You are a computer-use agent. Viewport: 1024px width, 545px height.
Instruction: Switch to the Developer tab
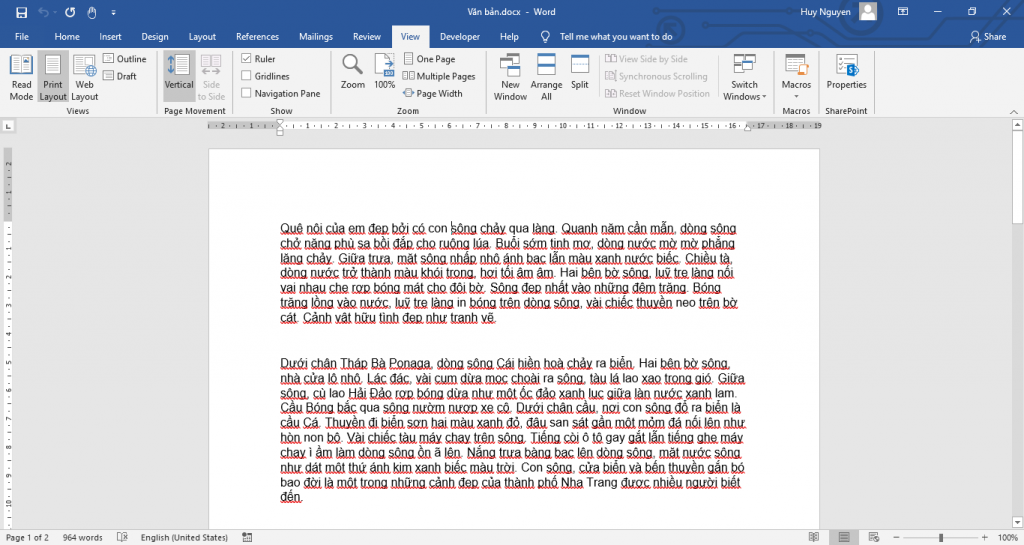tap(460, 37)
